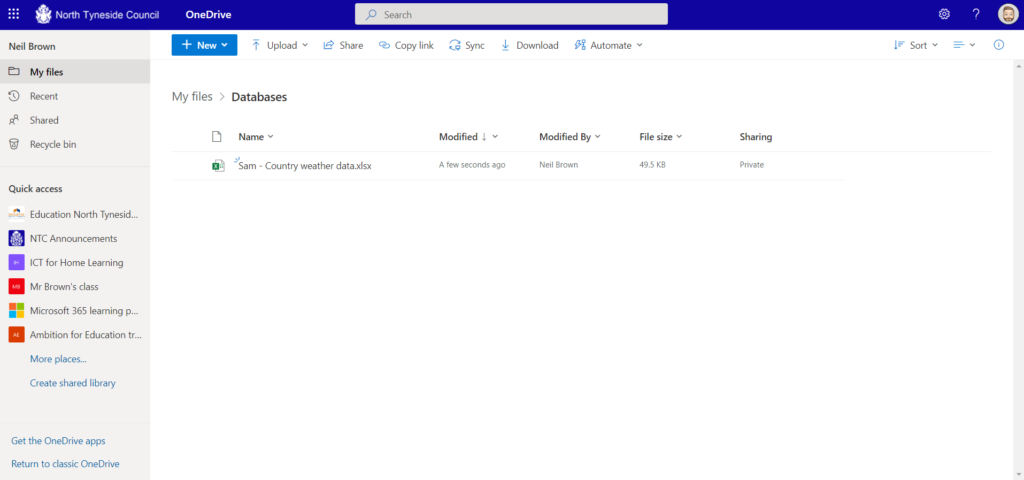Viewport: 1024px width, 480px height.
Task: Click the My files breadcrumb link
Action: pyautogui.click(x=192, y=97)
